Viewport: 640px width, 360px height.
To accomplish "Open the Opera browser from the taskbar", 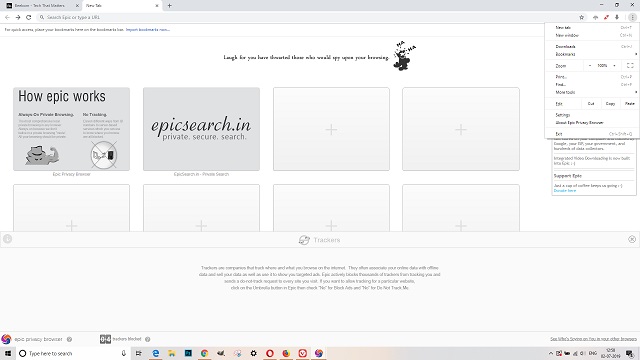I will pos(270,353).
